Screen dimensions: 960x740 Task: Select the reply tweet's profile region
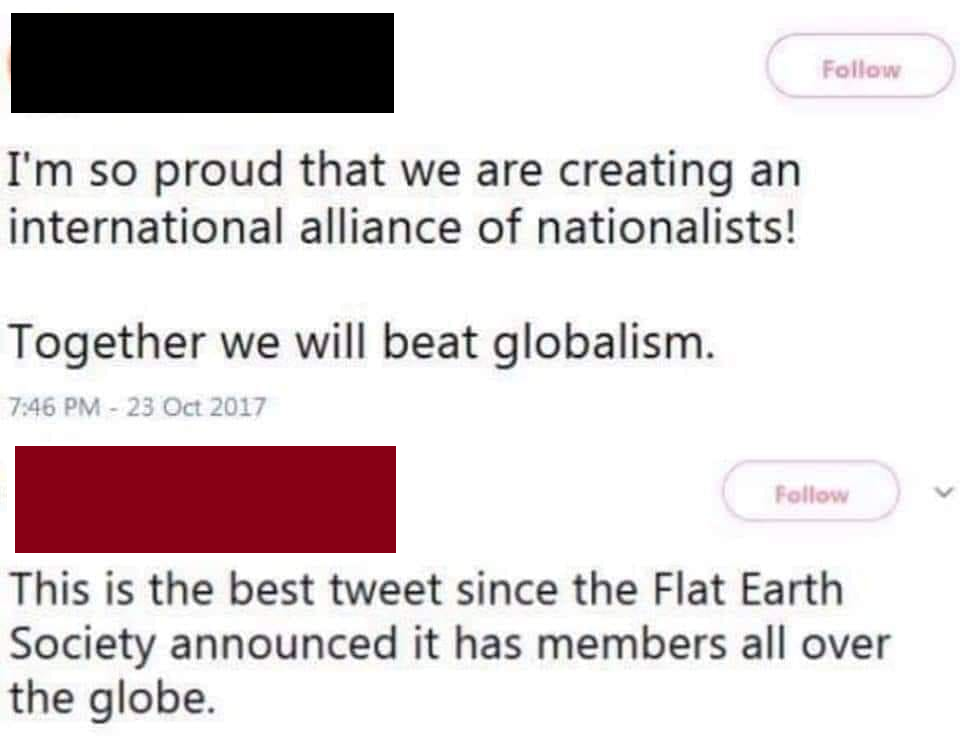[205, 499]
